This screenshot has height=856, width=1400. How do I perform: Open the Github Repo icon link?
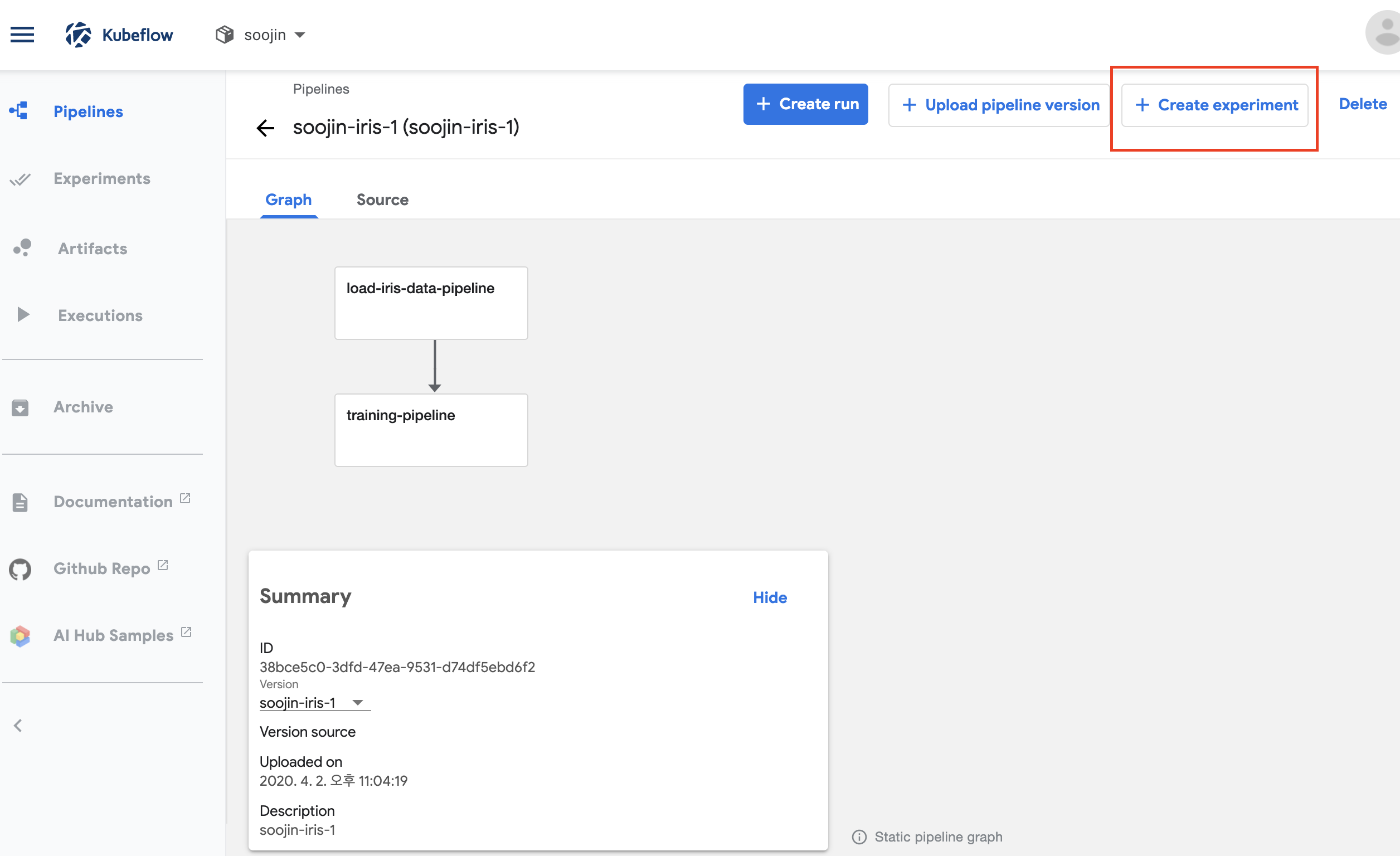pos(20,569)
